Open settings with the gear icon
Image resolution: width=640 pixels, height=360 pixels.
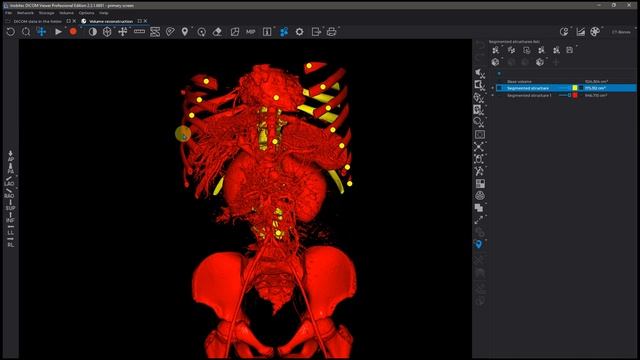pos(300,32)
